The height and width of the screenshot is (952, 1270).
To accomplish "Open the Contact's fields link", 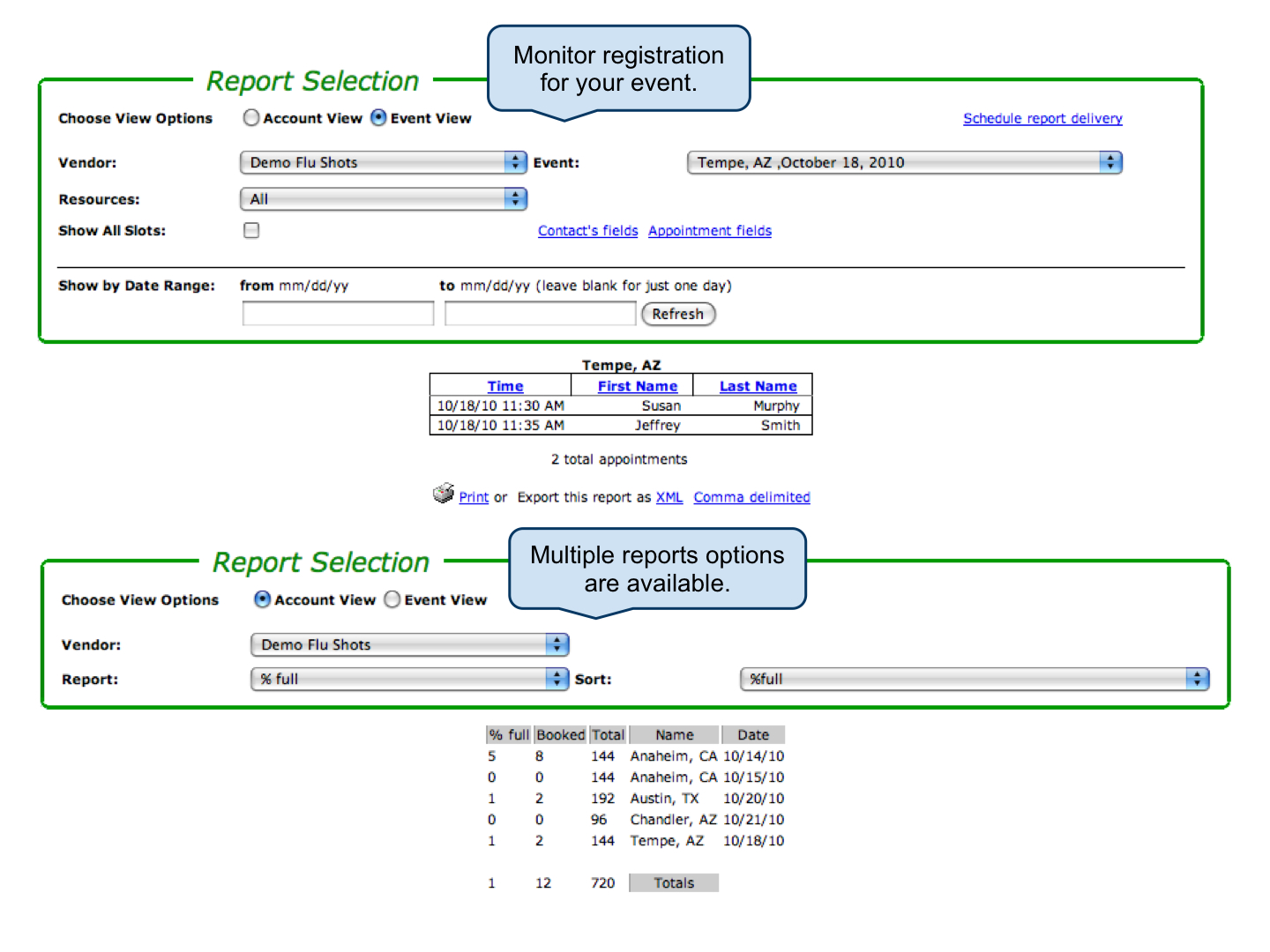I will (x=588, y=231).
